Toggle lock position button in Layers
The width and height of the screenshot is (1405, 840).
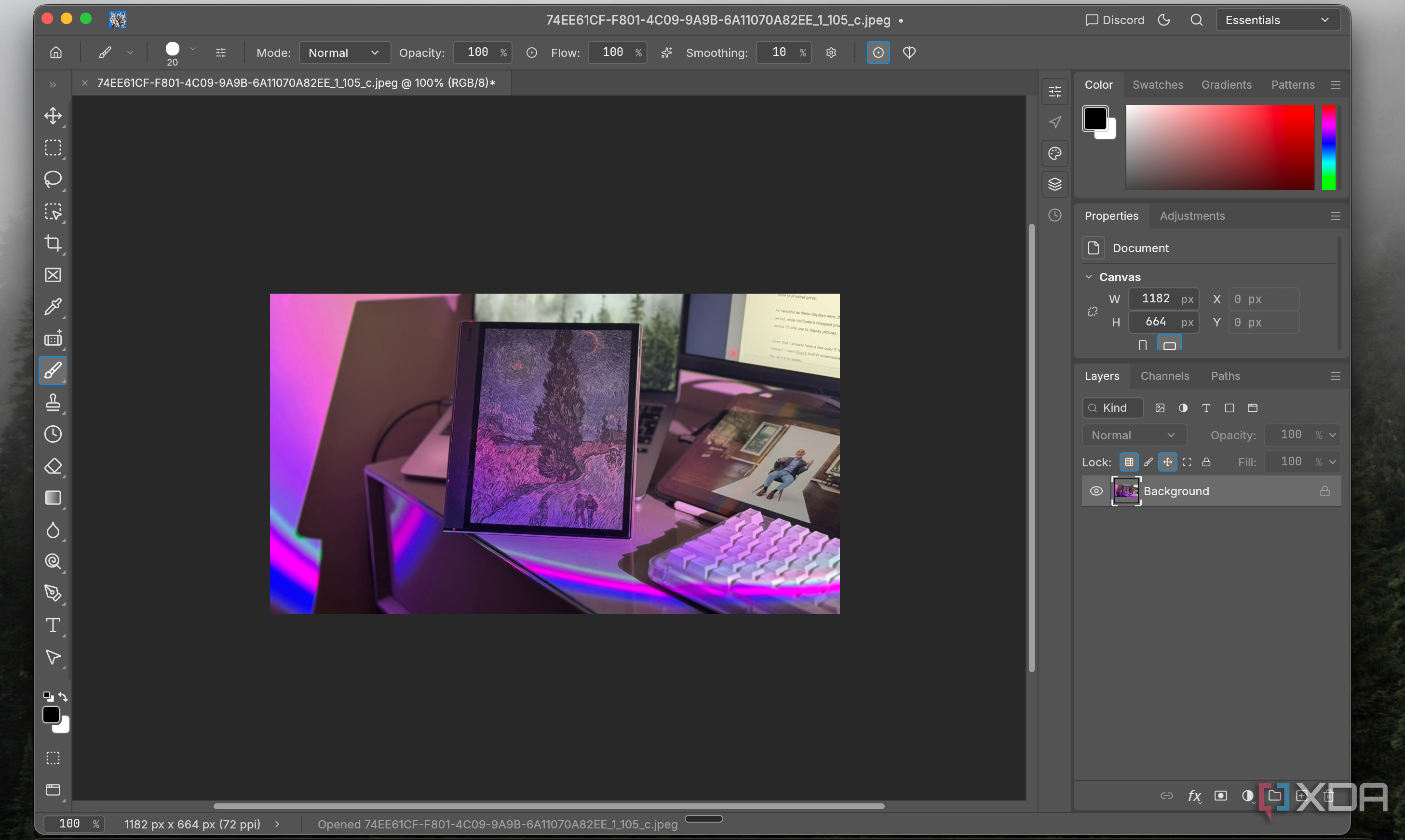(1167, 462)
